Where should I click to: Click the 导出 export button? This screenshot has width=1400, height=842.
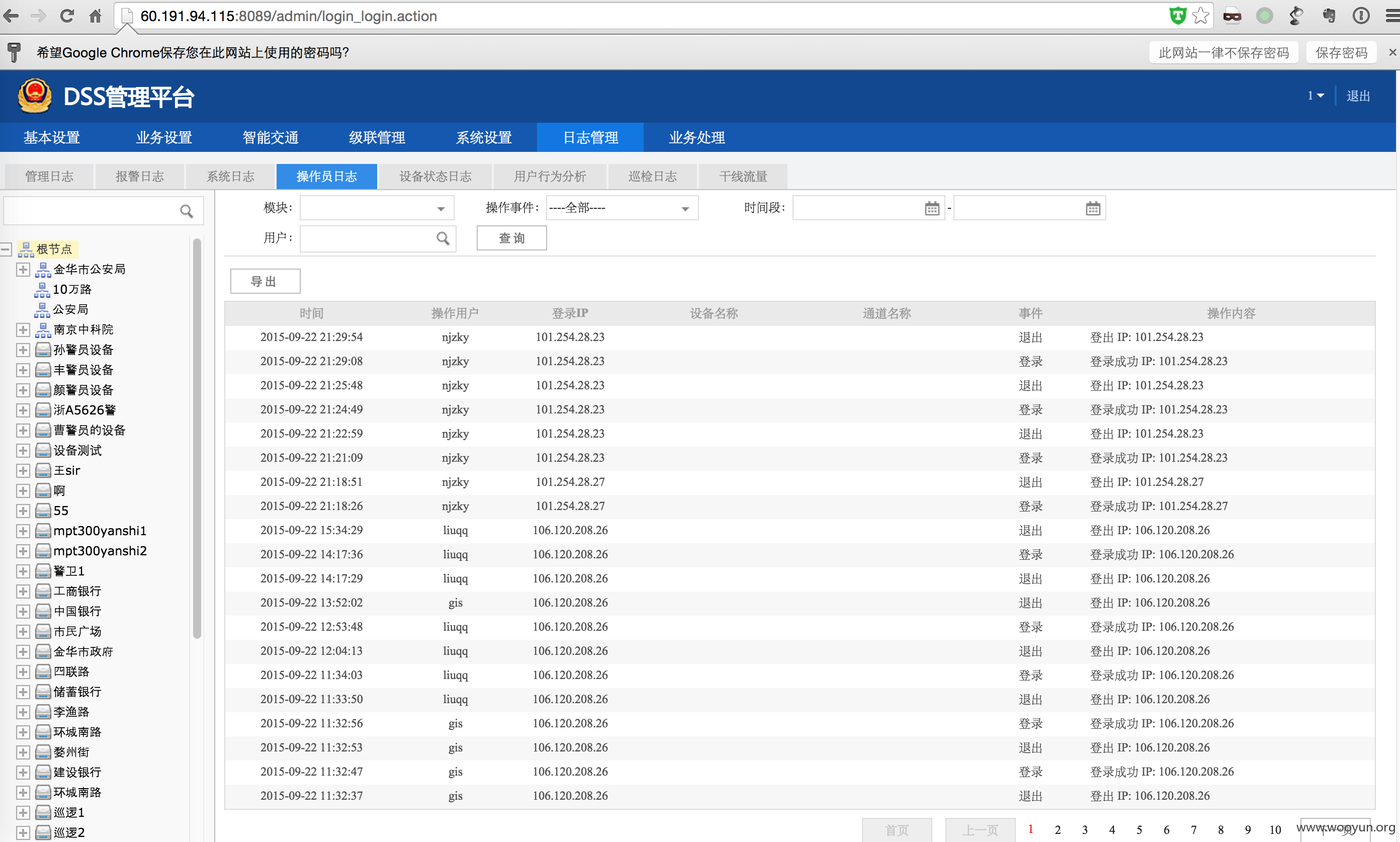pos(265,282)
